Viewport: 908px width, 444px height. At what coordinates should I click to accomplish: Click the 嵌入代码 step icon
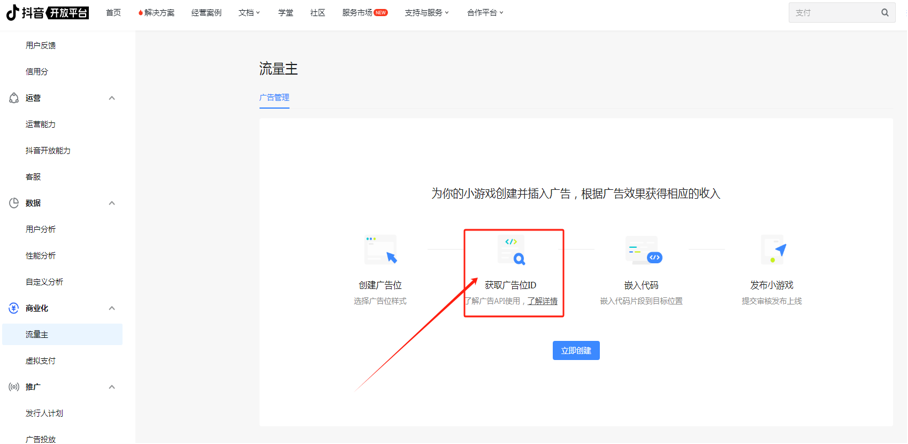coord(641,250)
